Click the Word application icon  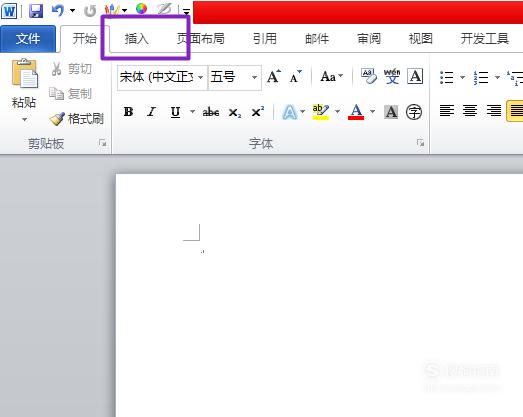pos(9,11)
